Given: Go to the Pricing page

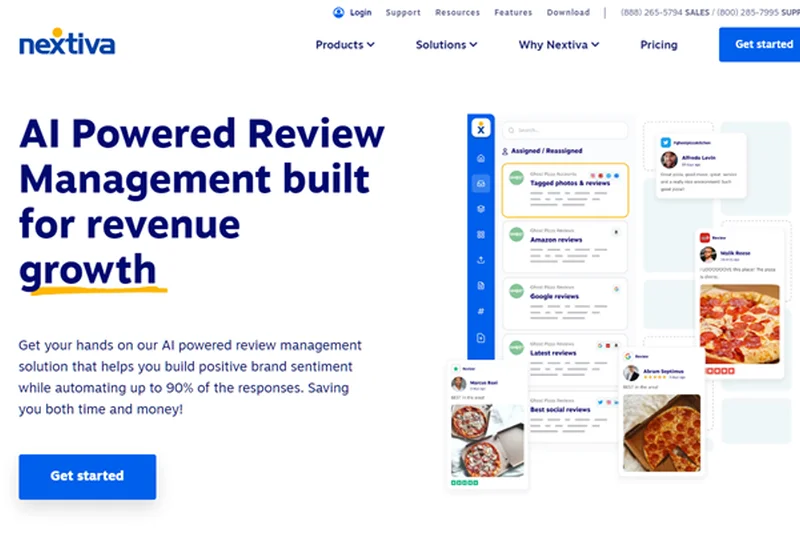Looking at the screenshot, I should point(659,45).
